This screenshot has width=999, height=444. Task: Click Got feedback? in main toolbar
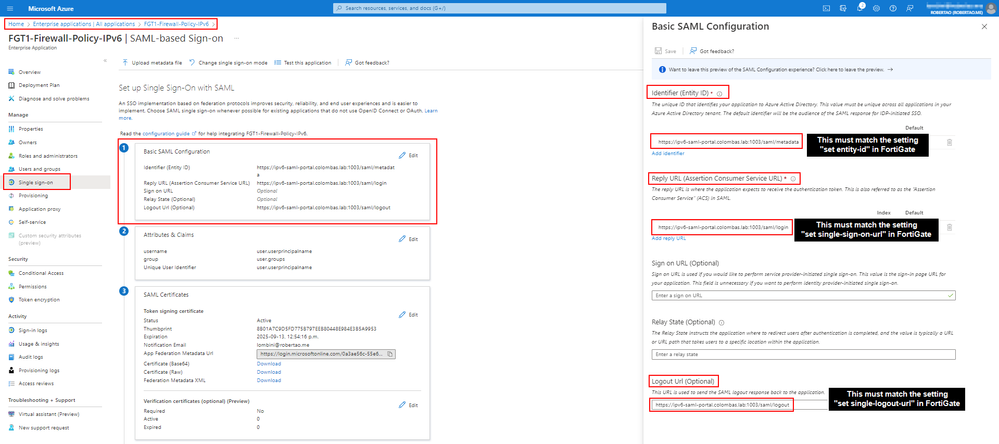tap(367, 63)
